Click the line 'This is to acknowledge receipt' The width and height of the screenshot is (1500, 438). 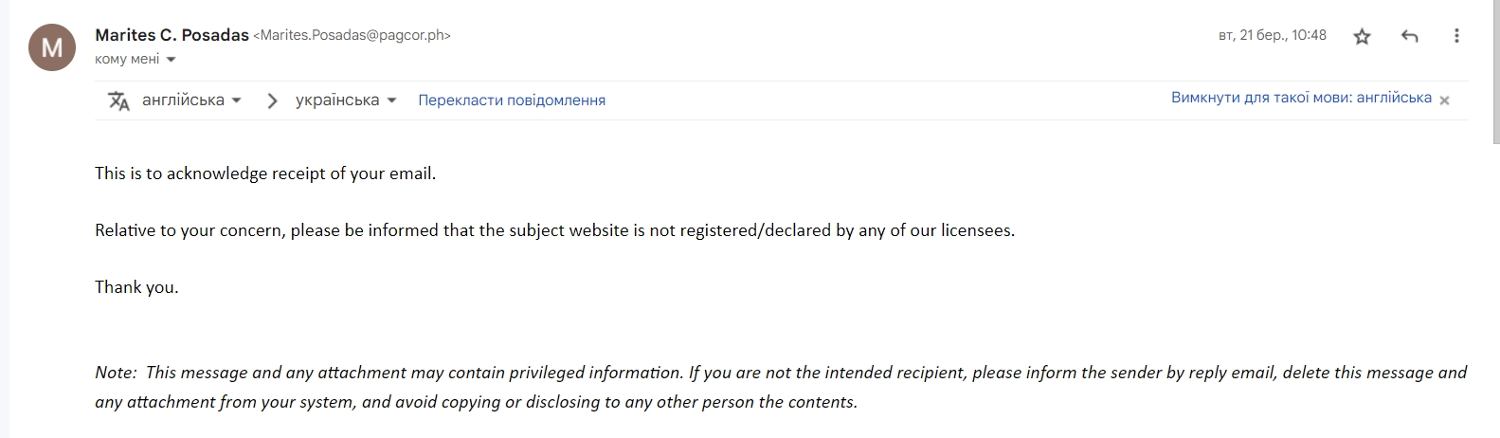click(265, 173)
